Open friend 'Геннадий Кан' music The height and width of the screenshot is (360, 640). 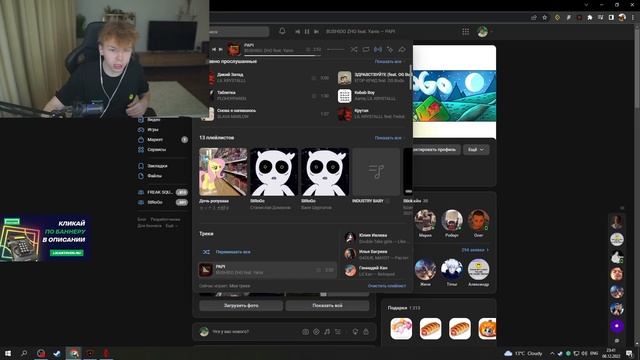click(x=376, y=271)
